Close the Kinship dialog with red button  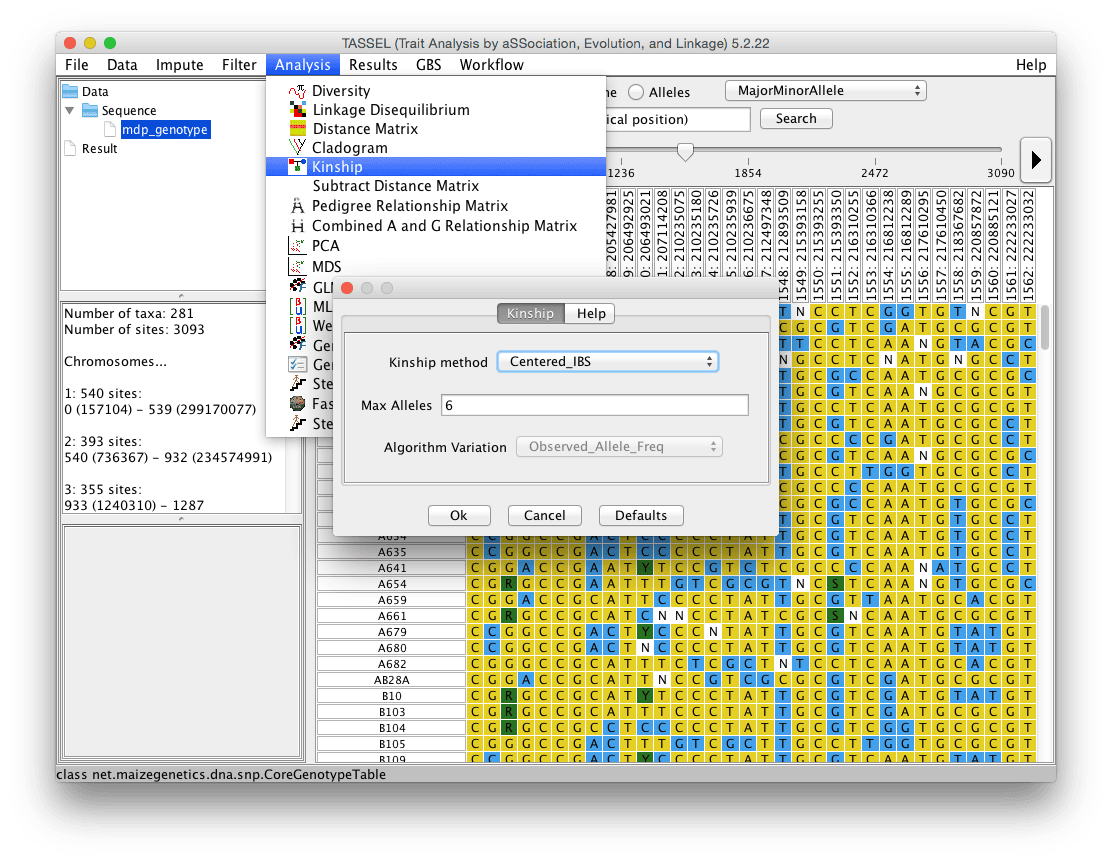tap(347, 288)
